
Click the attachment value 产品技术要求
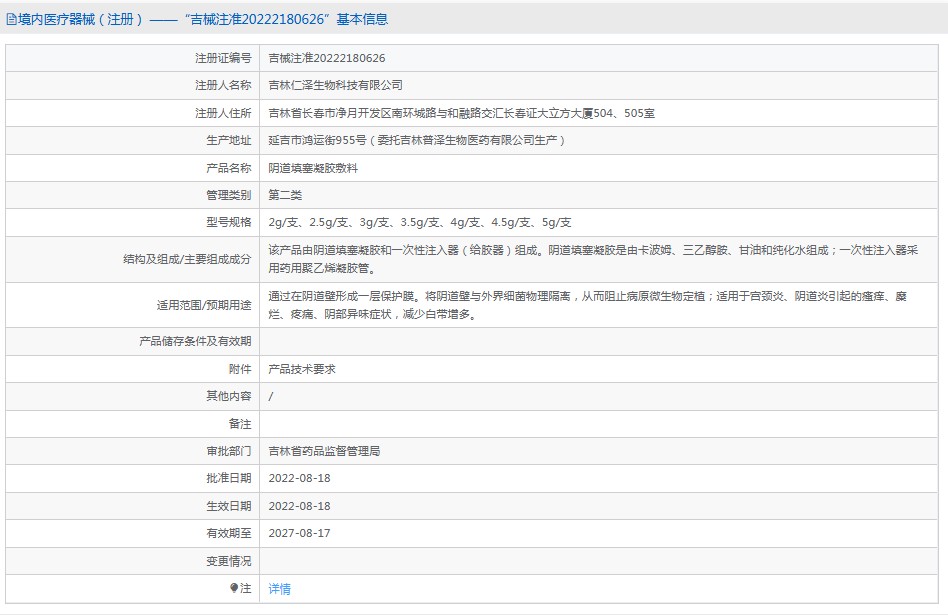(x=302, y=369)
